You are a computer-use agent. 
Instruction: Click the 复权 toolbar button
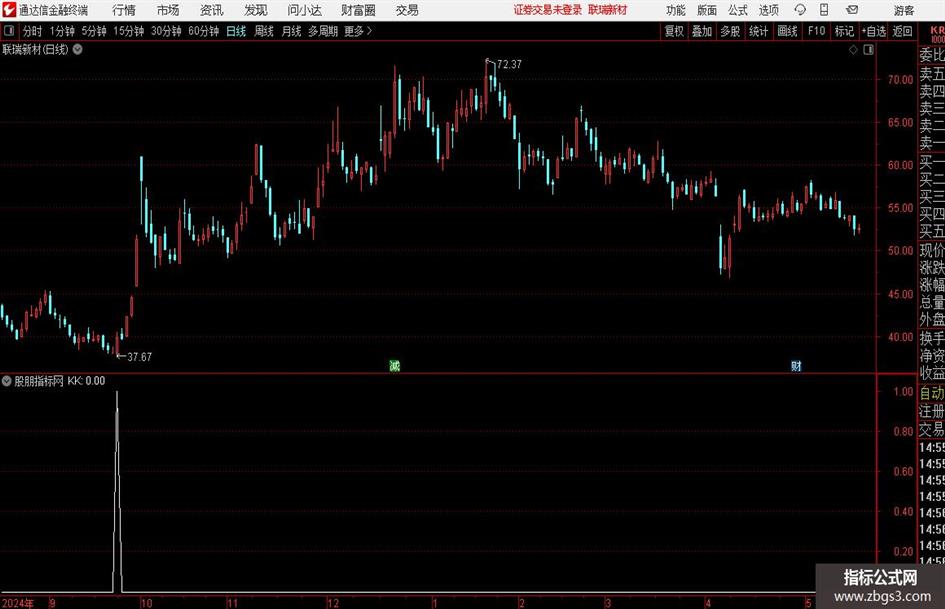(x=674, y=31)
